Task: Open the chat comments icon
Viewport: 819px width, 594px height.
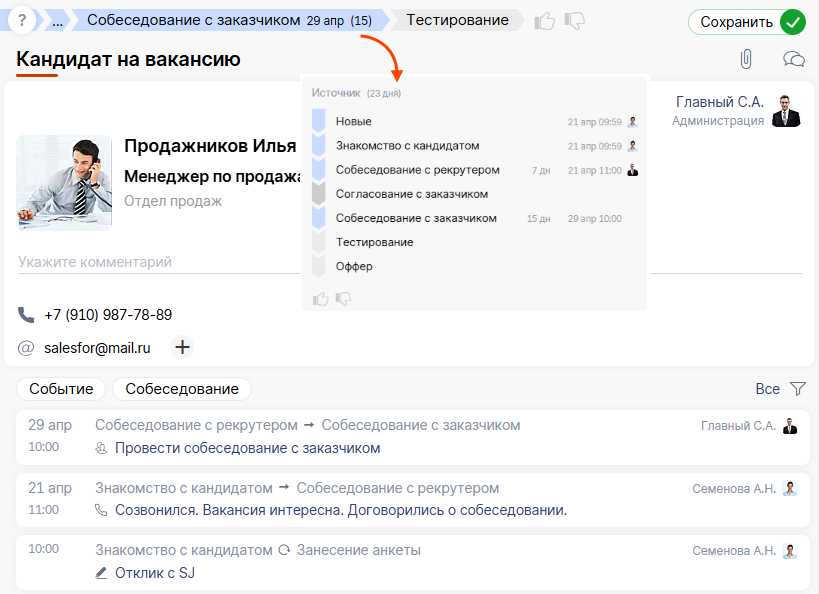Action: 794,59
